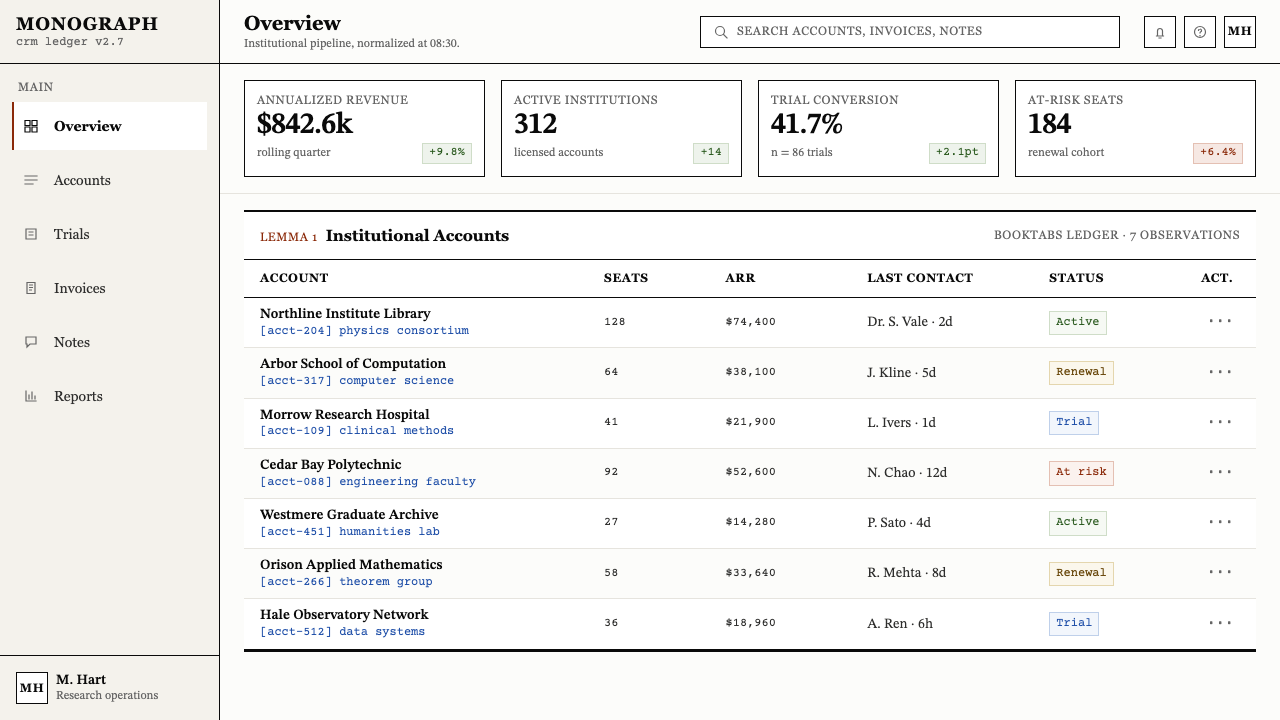This screenshot has height=720, width=1280.
Task: Open the At-Risk Seats card
Action: (1135, 128)
